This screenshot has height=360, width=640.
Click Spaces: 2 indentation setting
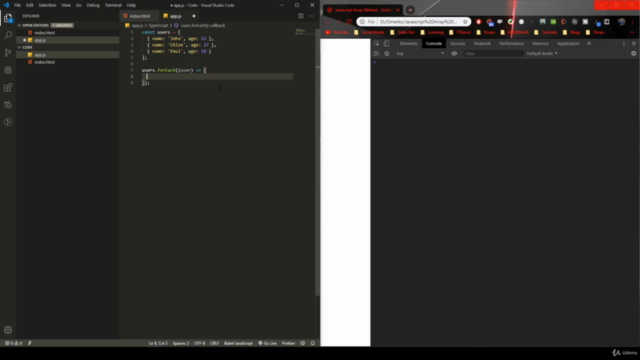[x=181, y=343]
